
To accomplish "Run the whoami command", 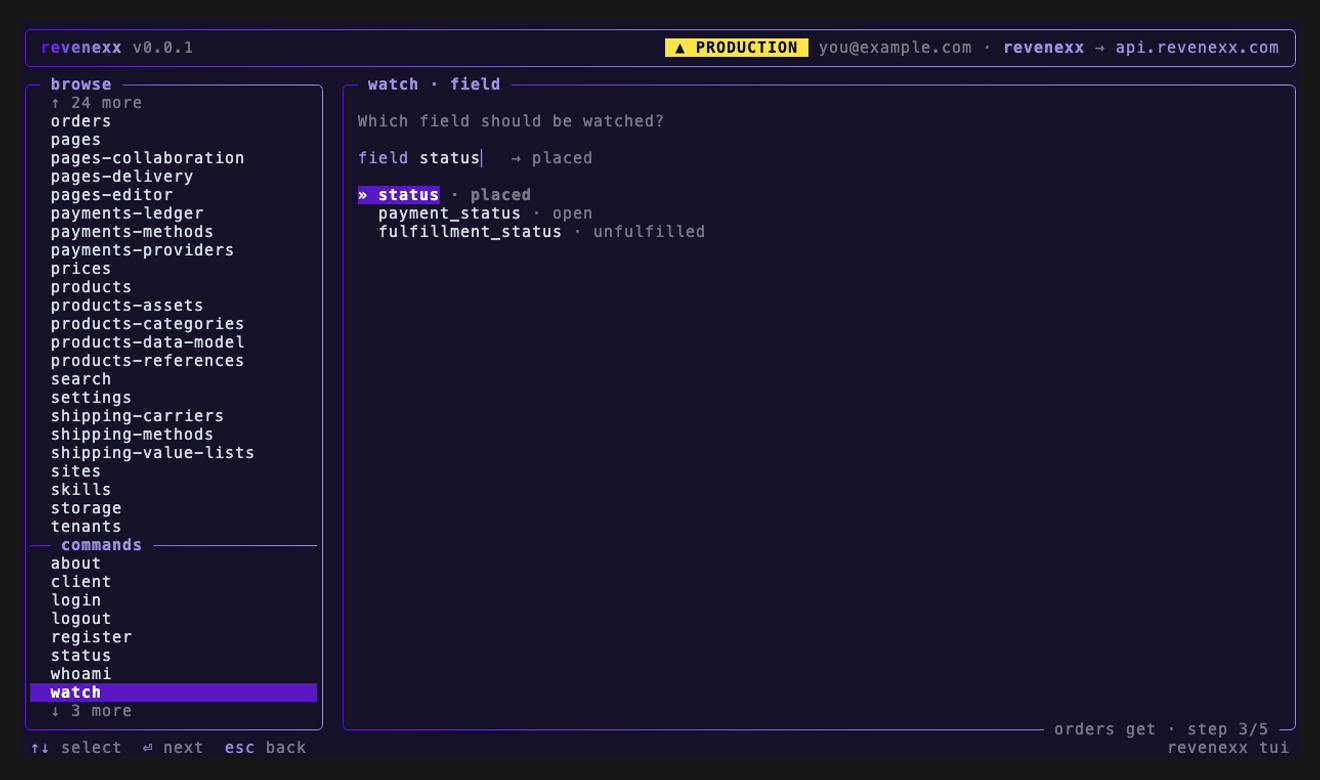I will [81, 674].
